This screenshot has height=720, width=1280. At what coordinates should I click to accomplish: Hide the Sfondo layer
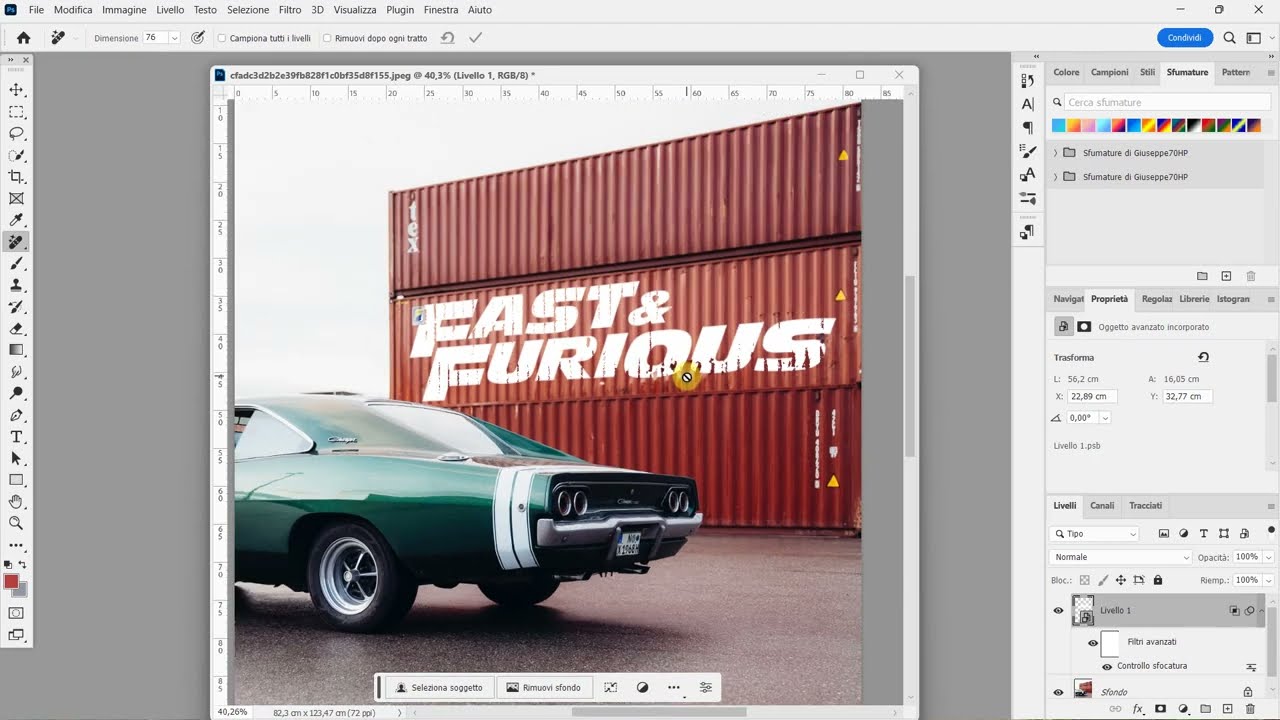point(1058,691)
